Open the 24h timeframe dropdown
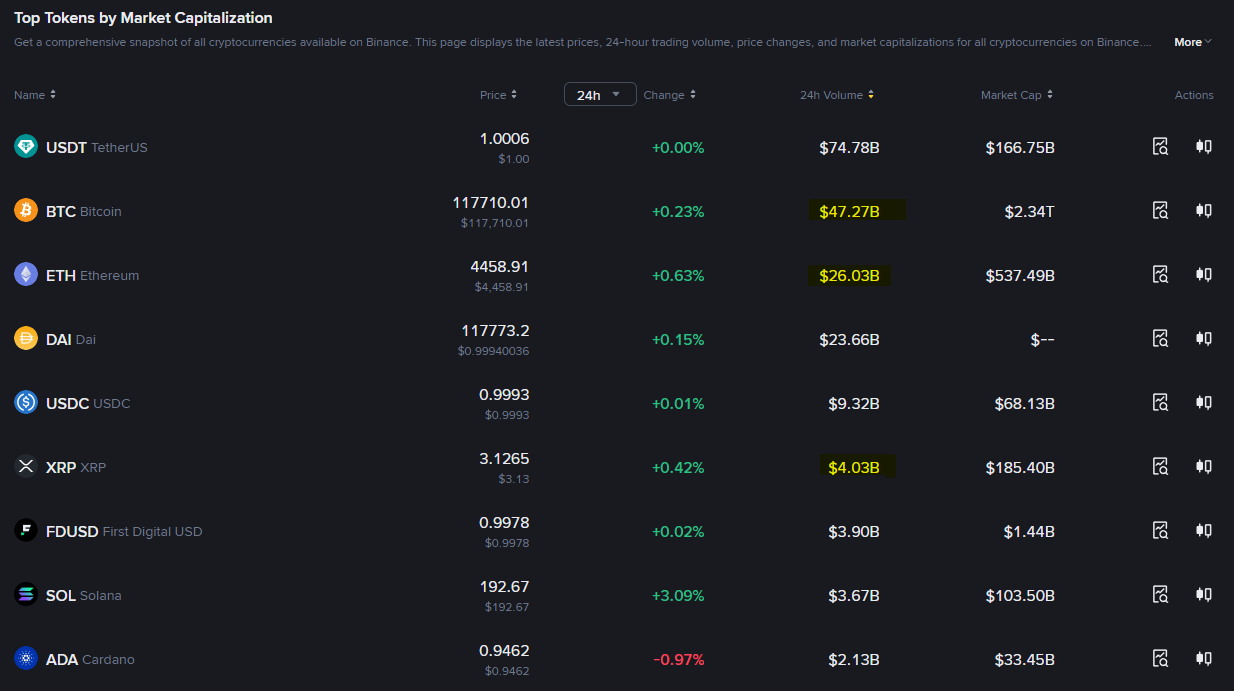Screen dimensions: 1234x691 point(600,95)
